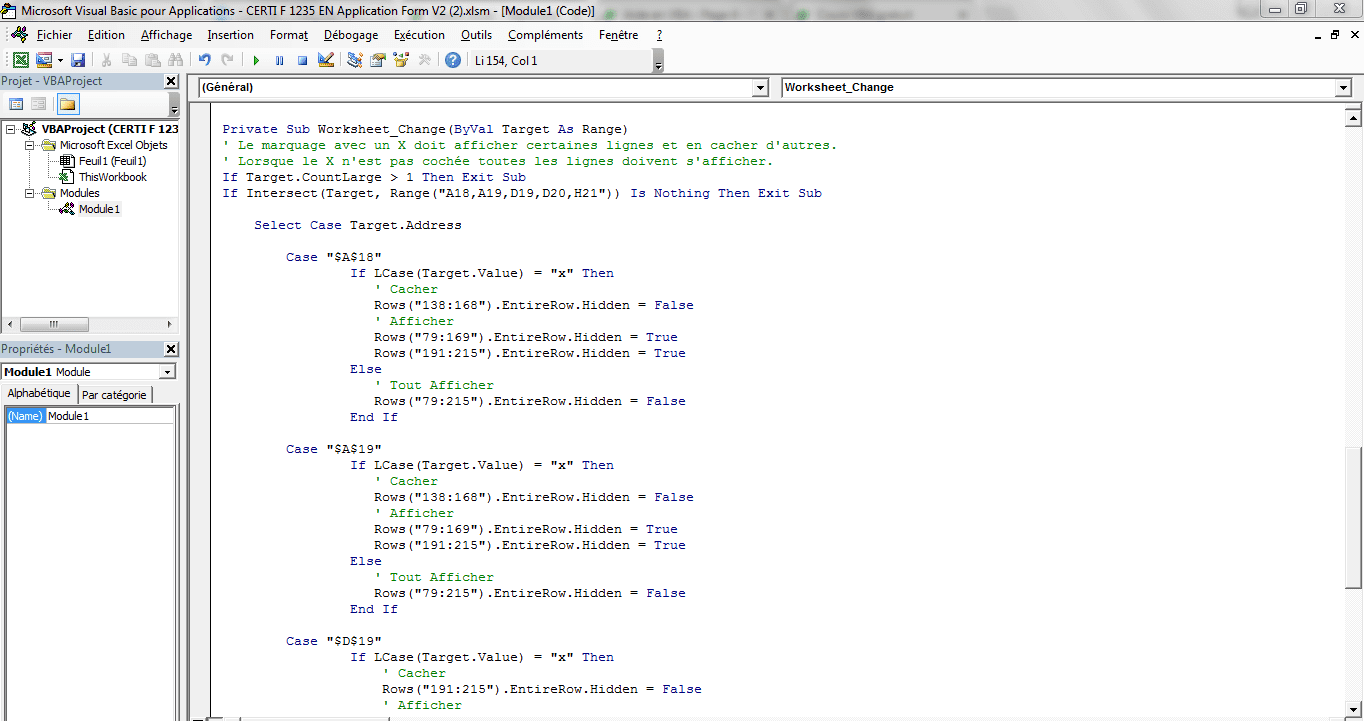Image resolution: width=1364 pixels, height=721 pixels.
Task: Open help with the blue question mark icon
Action: [453, 61]
